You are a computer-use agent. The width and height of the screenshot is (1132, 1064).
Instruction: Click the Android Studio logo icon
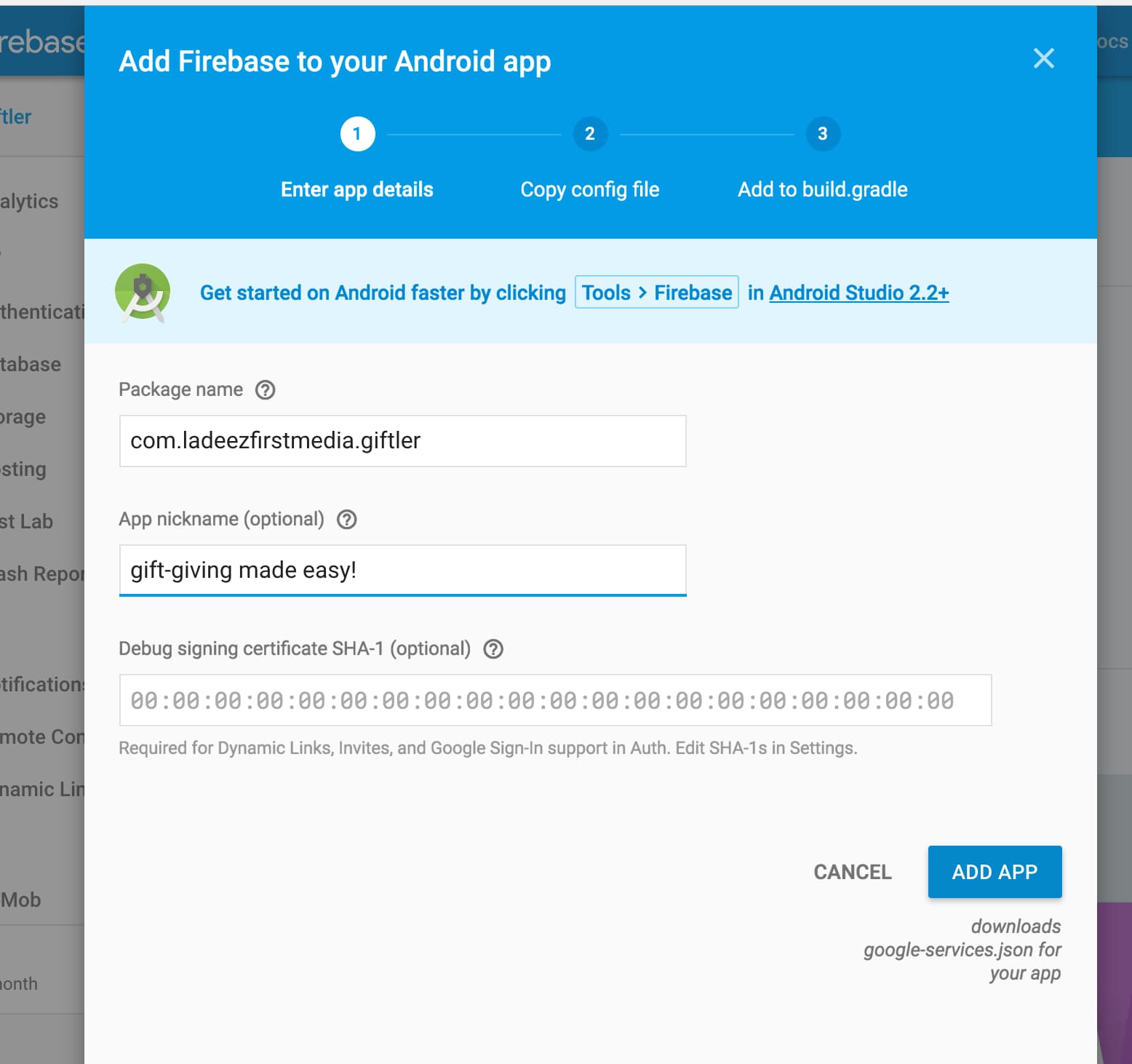pyautogui.click(x=143, y=293)
